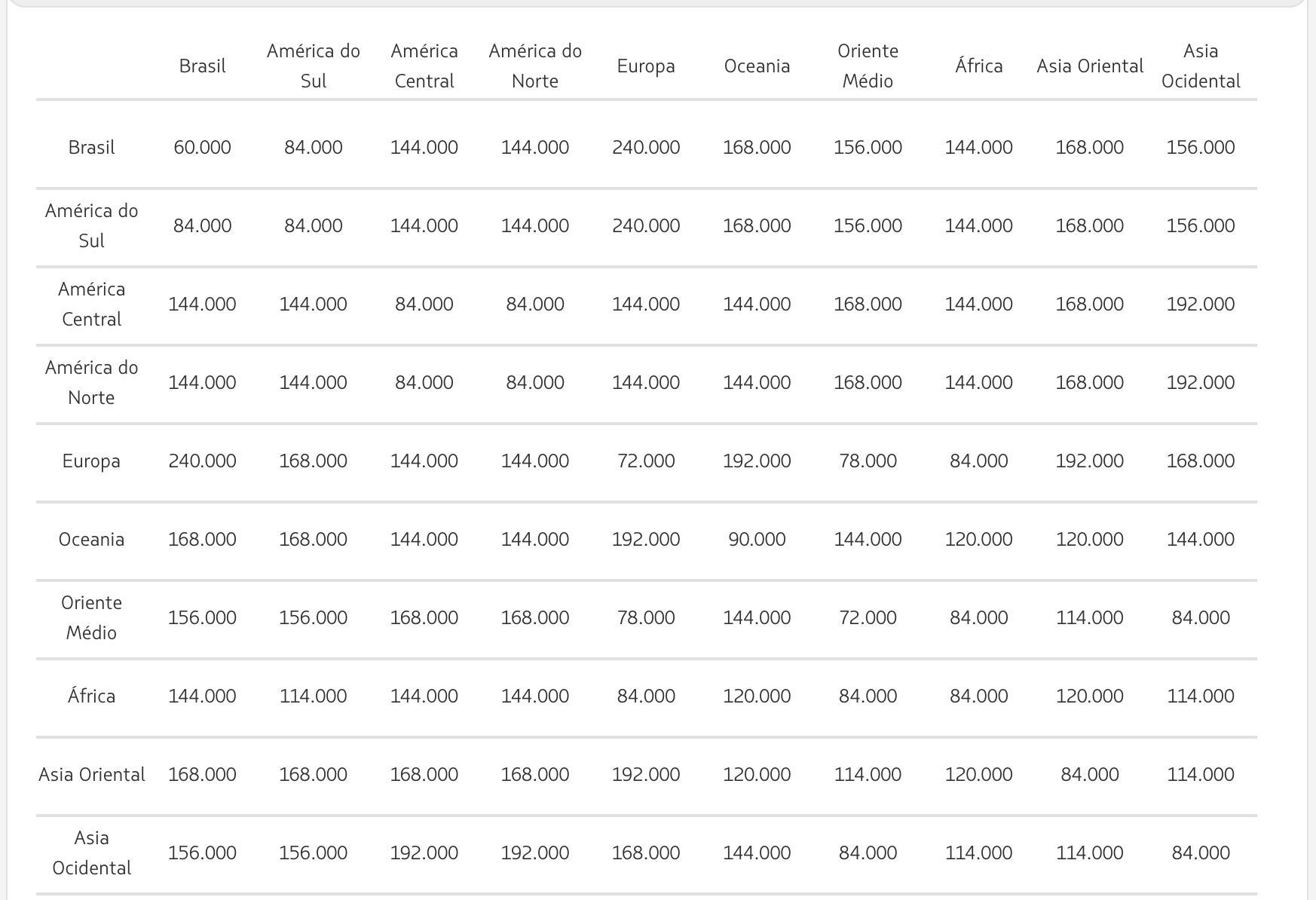1316x900 pixels.
Task: Click the Brasil column header
Action: (202, 66)
